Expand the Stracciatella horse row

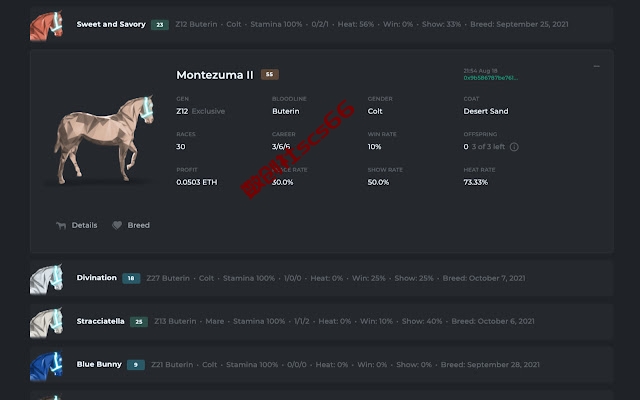[x=321, y=322]
